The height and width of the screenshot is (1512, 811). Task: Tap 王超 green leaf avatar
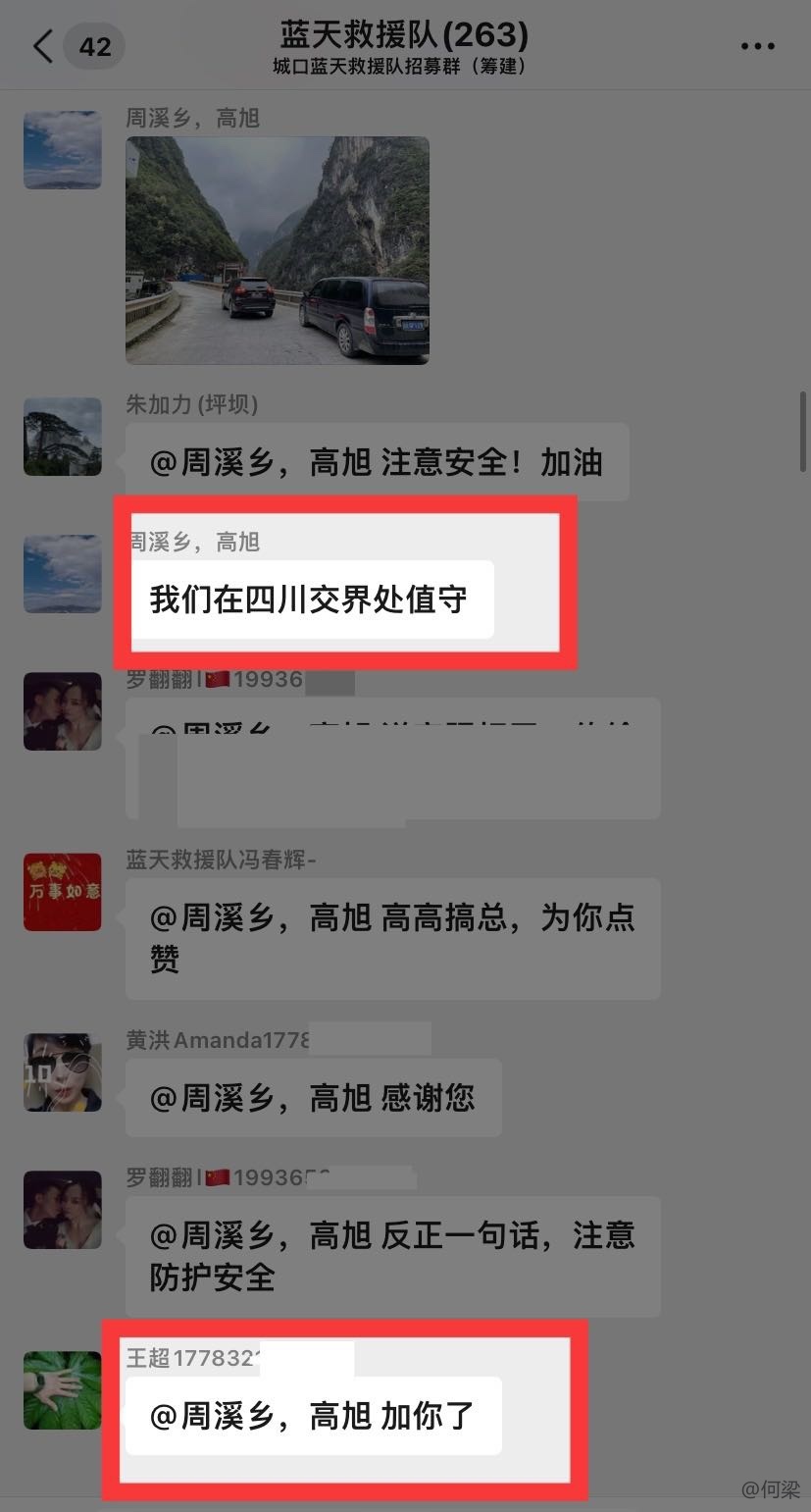point(63,1390)
